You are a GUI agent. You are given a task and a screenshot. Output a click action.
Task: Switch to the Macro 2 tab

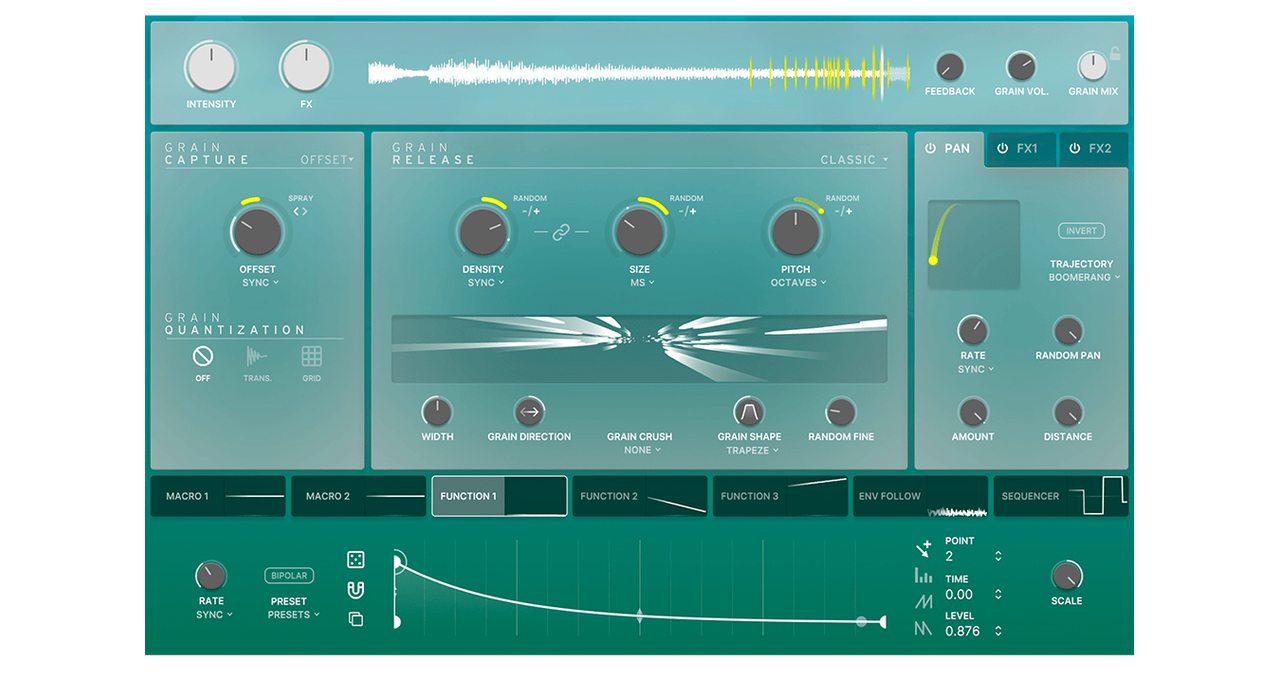[358, 496]
